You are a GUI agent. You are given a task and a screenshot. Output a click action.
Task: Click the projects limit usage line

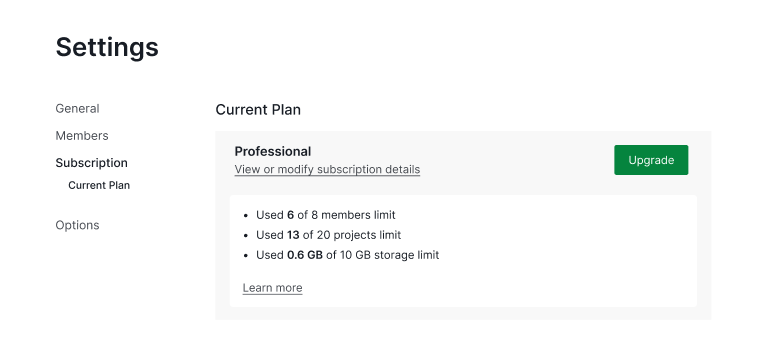[329, 235]
